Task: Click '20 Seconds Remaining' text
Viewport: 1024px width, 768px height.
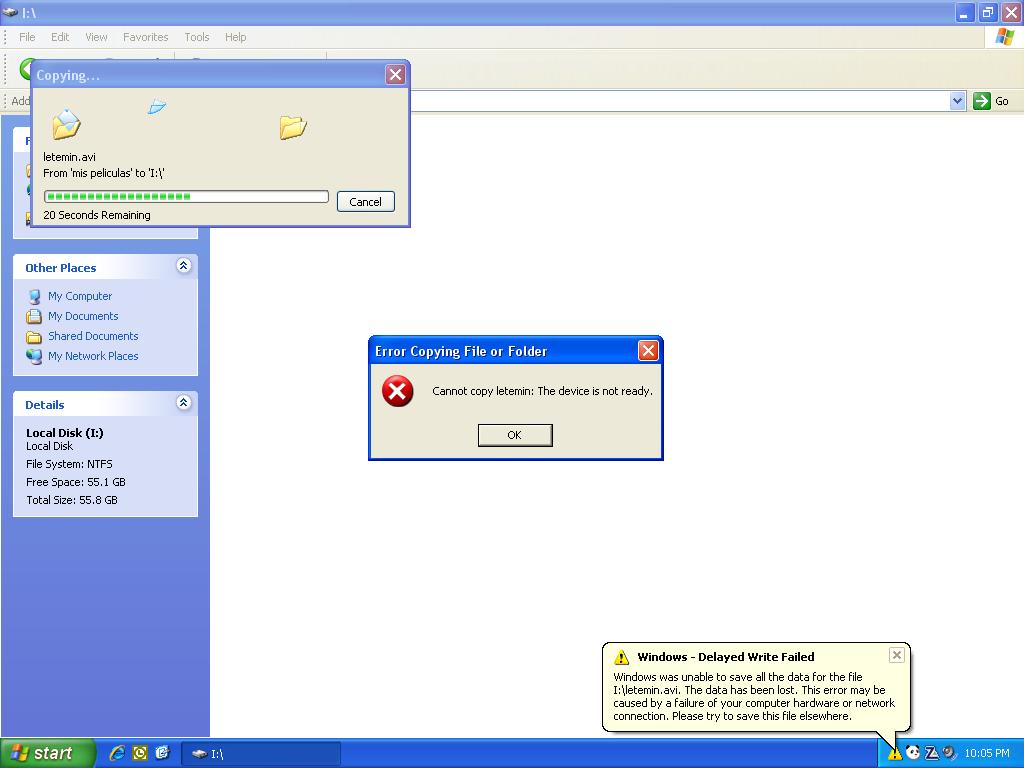Action: tap(97, 215)
